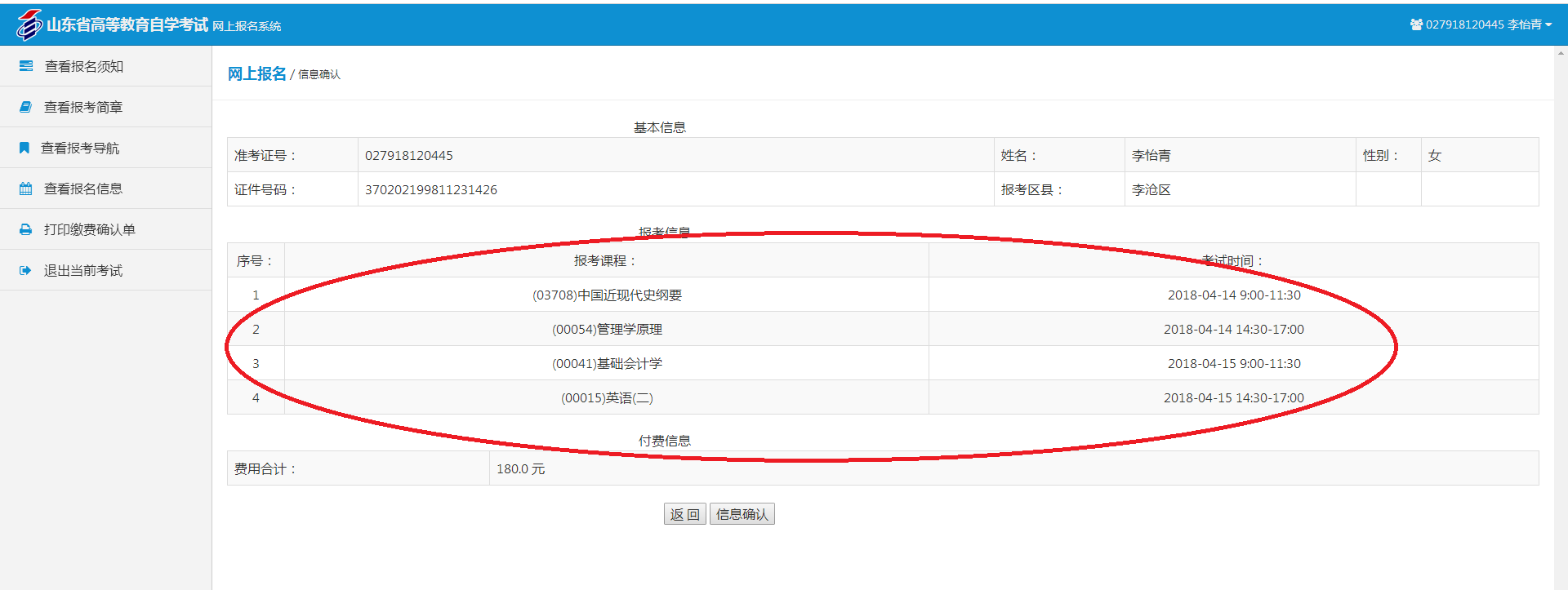Click the calendar icon beside 查看报名信息

(x=26, y=189)
